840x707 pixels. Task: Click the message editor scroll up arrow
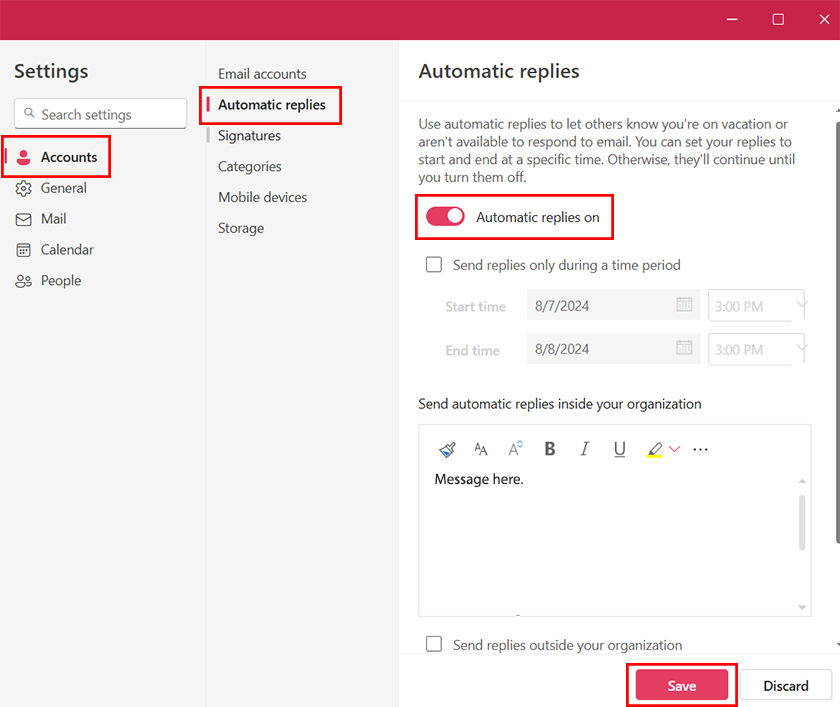(802, 482)
